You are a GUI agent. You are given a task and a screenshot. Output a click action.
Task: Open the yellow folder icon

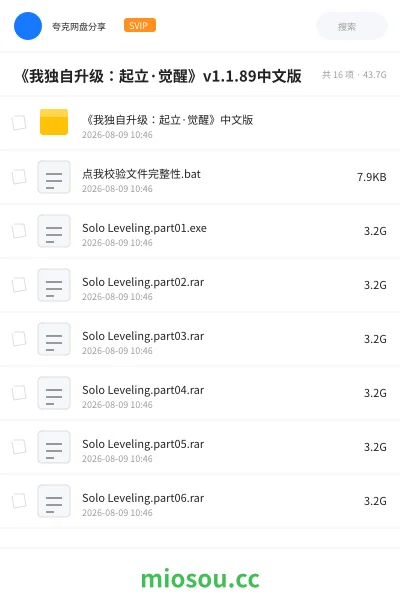(x=54, y=122)
